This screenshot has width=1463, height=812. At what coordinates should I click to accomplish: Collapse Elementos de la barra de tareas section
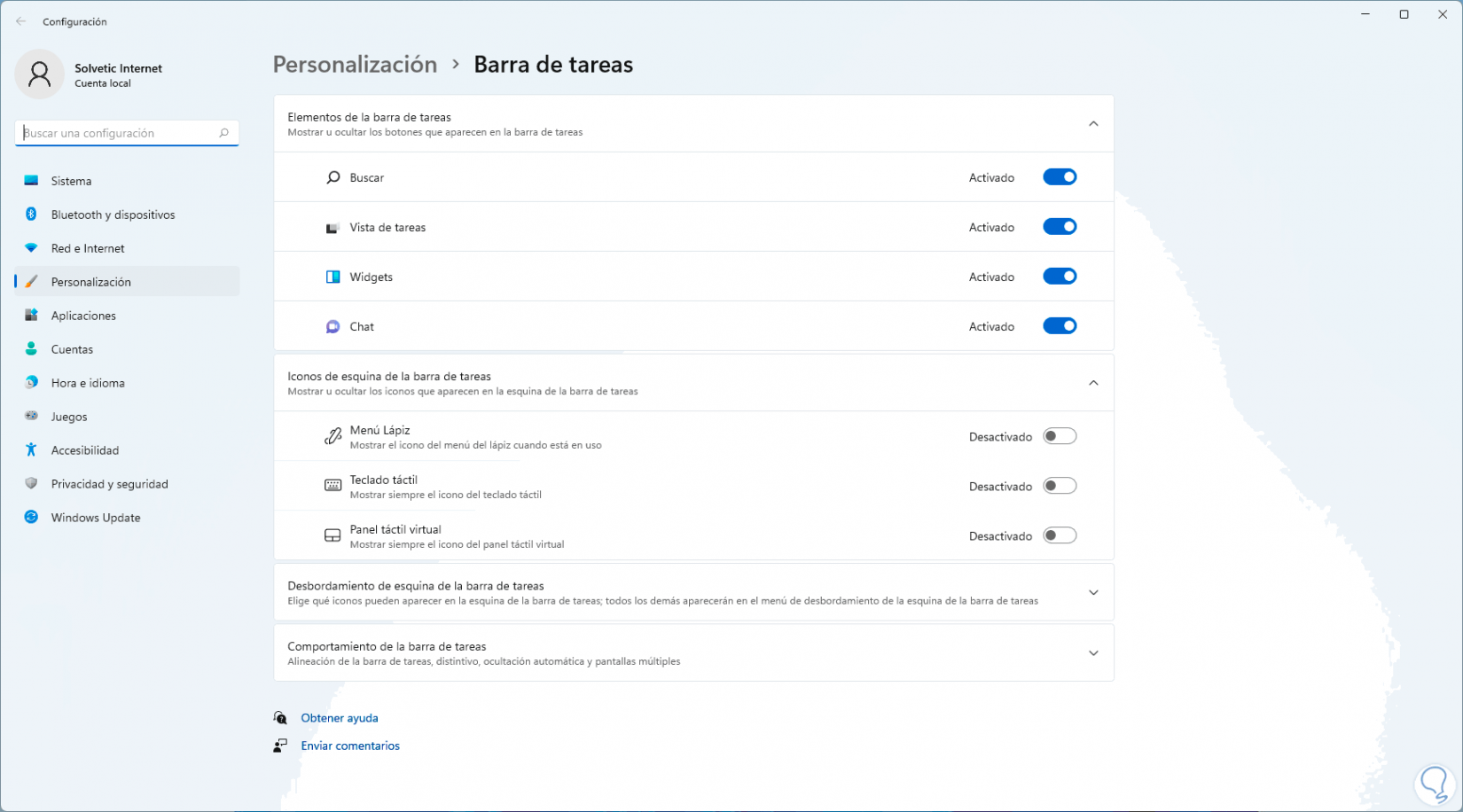coord(1093,124)
